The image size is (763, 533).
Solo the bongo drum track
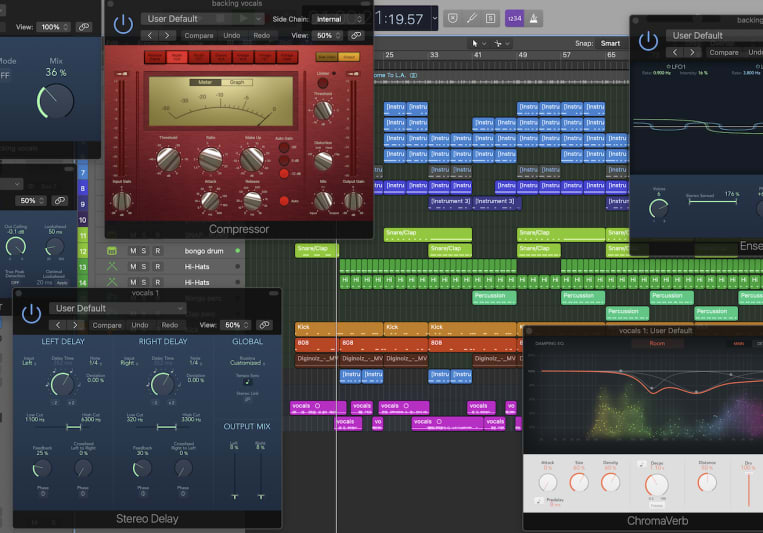tap(144, 251)
